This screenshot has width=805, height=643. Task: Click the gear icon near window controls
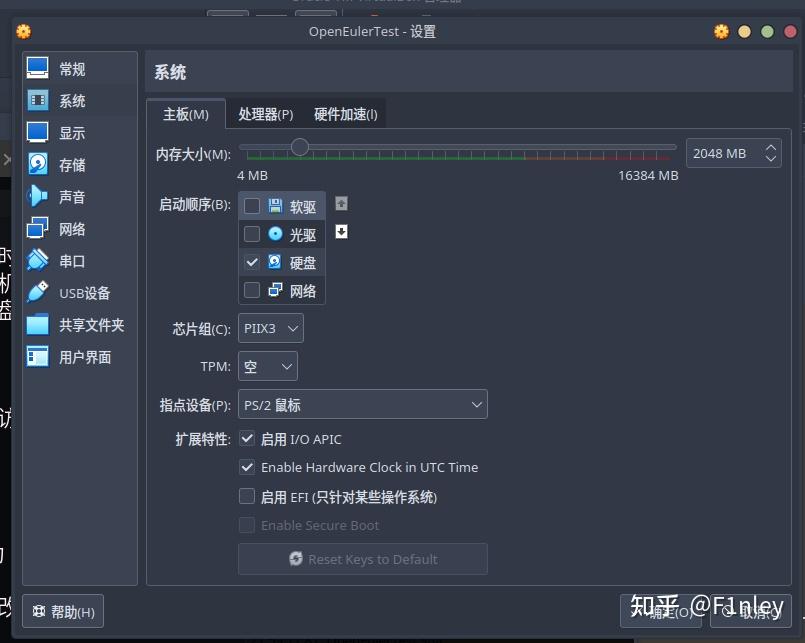pos(721,32)
